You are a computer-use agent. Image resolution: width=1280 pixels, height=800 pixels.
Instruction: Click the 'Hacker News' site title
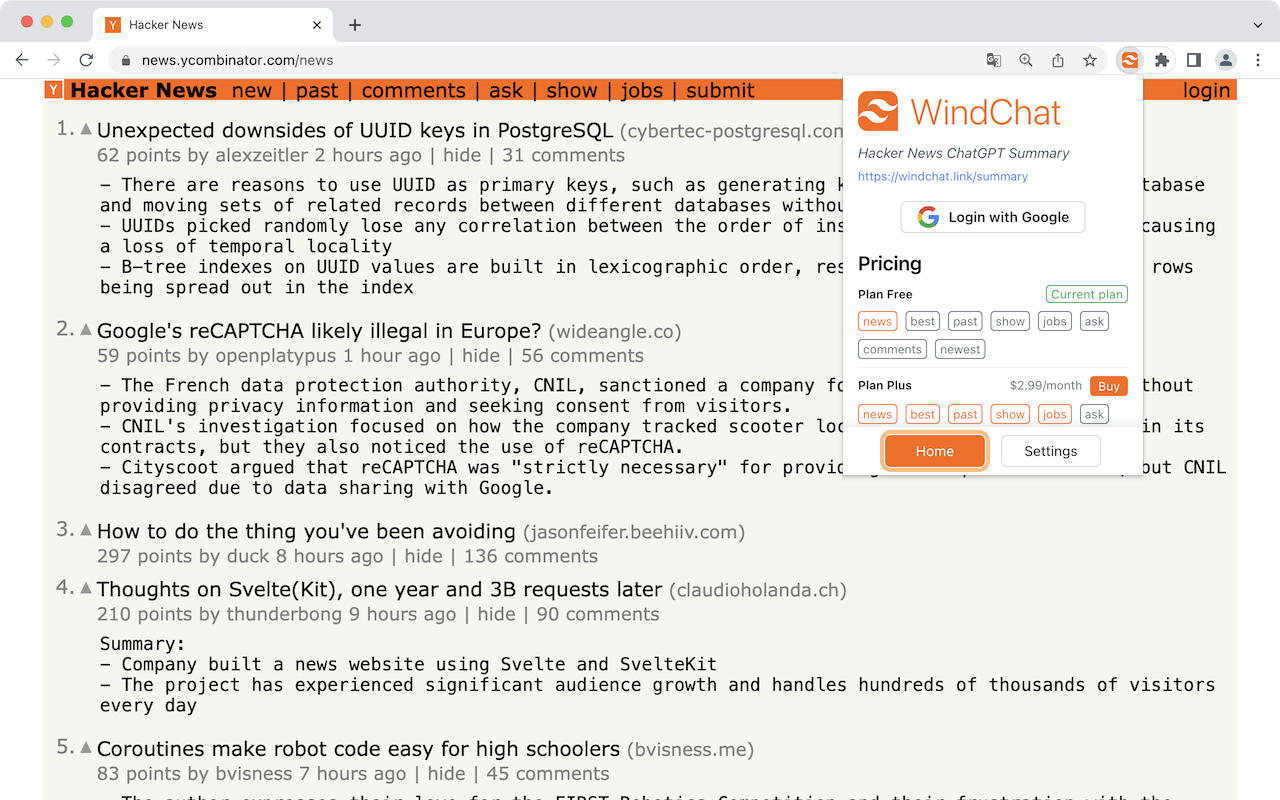pyautogui.click(x=143, y=91)
